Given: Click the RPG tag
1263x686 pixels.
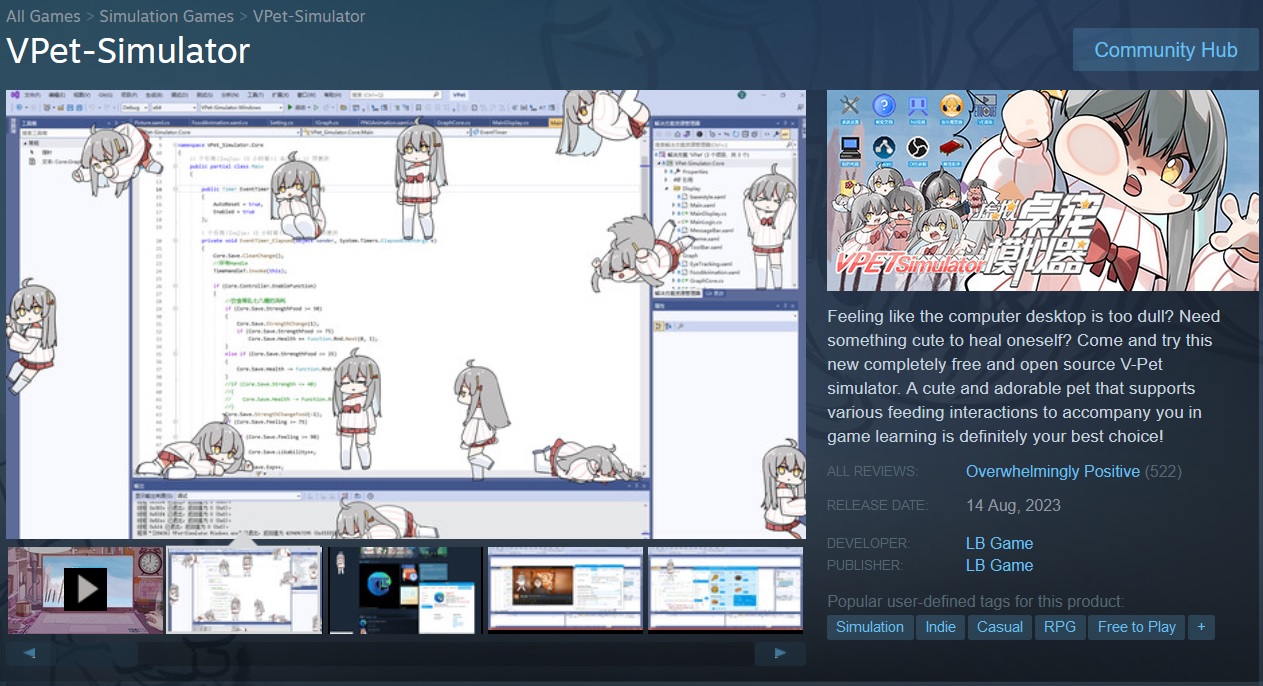Looking at the screenshot, I should tap(1060, 627).
